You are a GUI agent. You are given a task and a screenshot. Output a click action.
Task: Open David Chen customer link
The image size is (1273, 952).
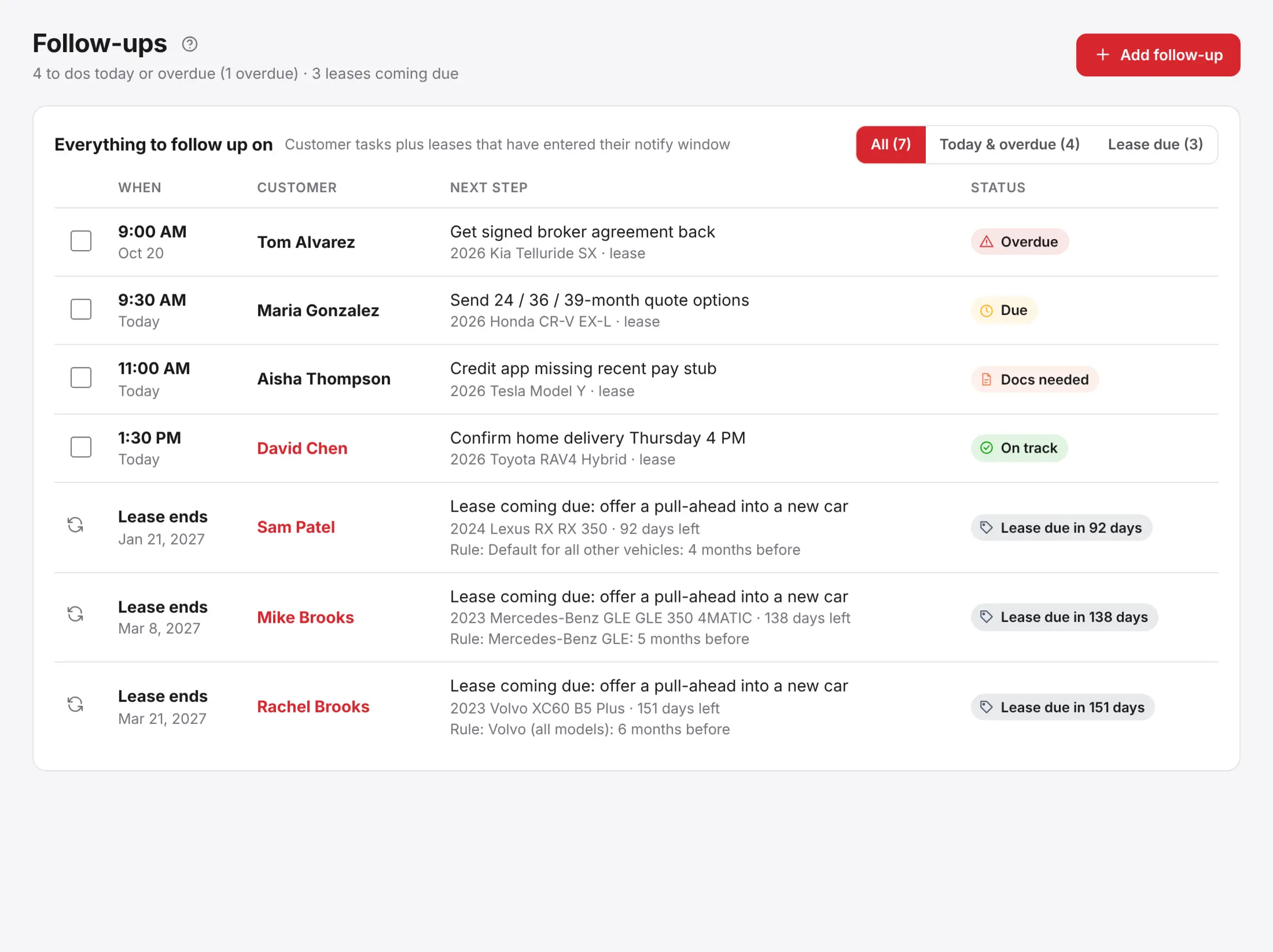302,449
